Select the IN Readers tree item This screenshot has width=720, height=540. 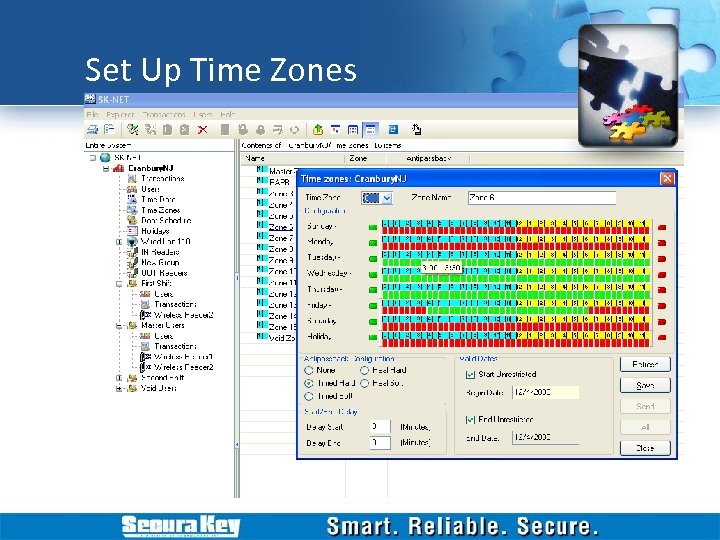pos(160,252)
